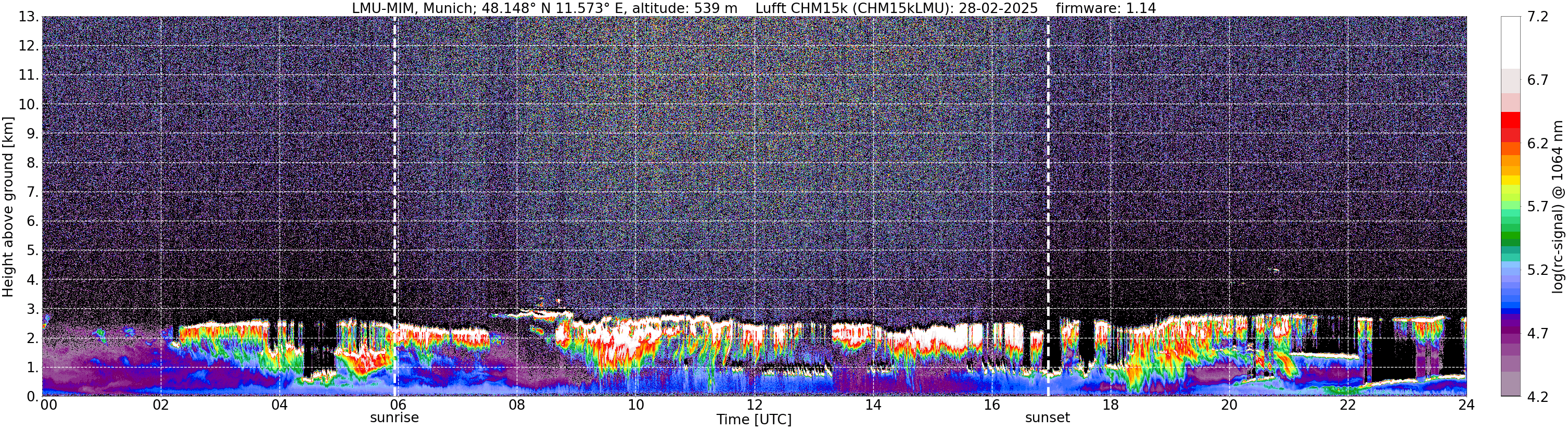Screen dimensions: 1568x430
Task: Click height axis tick label '5.'
Action: 33,250
